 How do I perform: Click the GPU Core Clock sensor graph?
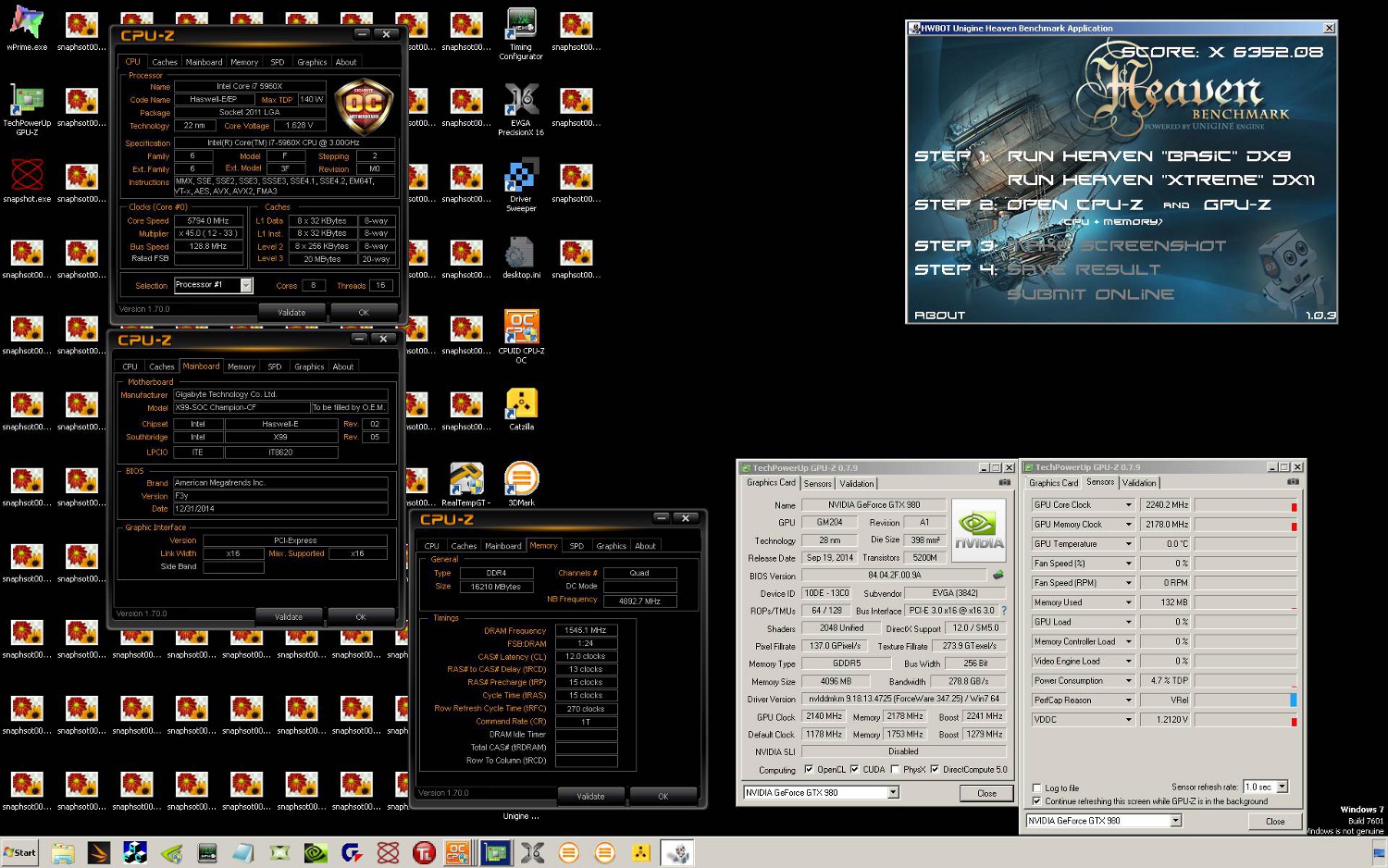(1245, 505)
